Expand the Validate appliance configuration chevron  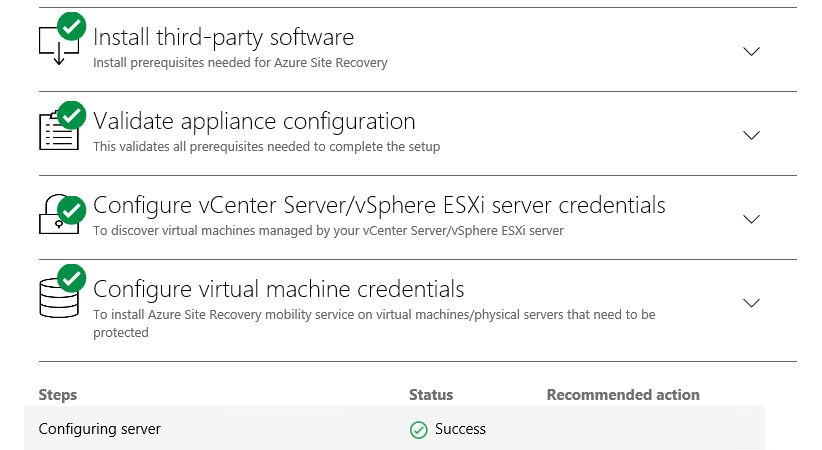[x=751, y=135]
